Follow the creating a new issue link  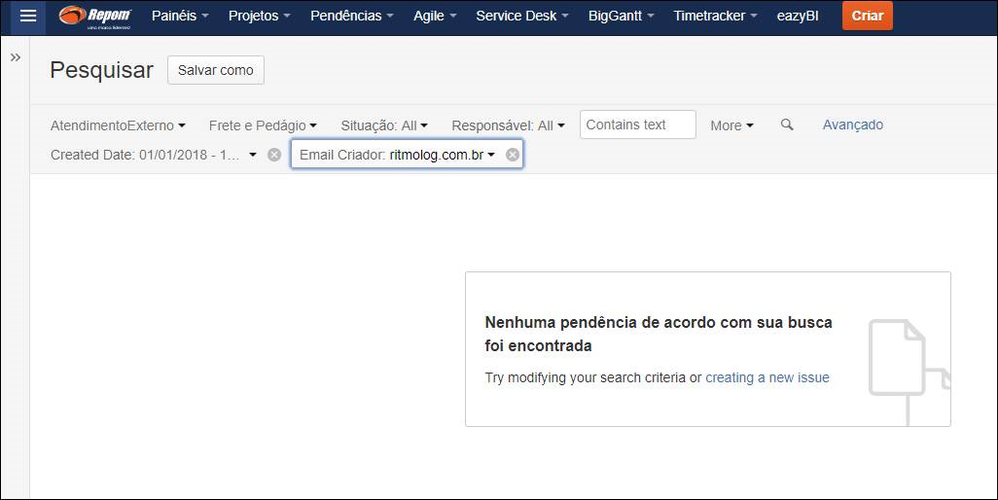[767, 377]
